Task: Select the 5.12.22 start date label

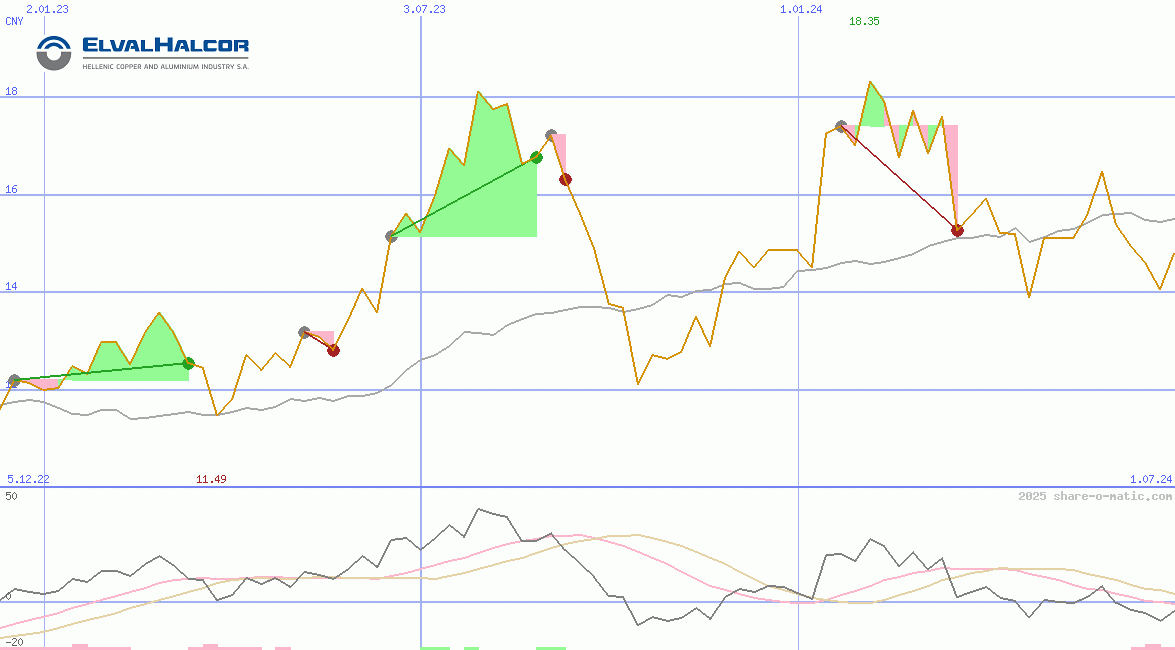Action: (28, 479)
